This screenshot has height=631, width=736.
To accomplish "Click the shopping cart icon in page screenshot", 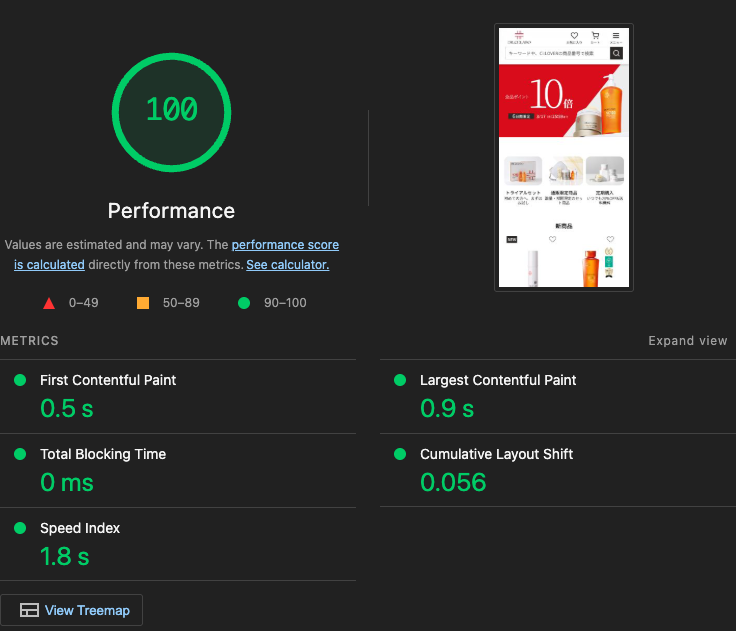I will (595, 36).
